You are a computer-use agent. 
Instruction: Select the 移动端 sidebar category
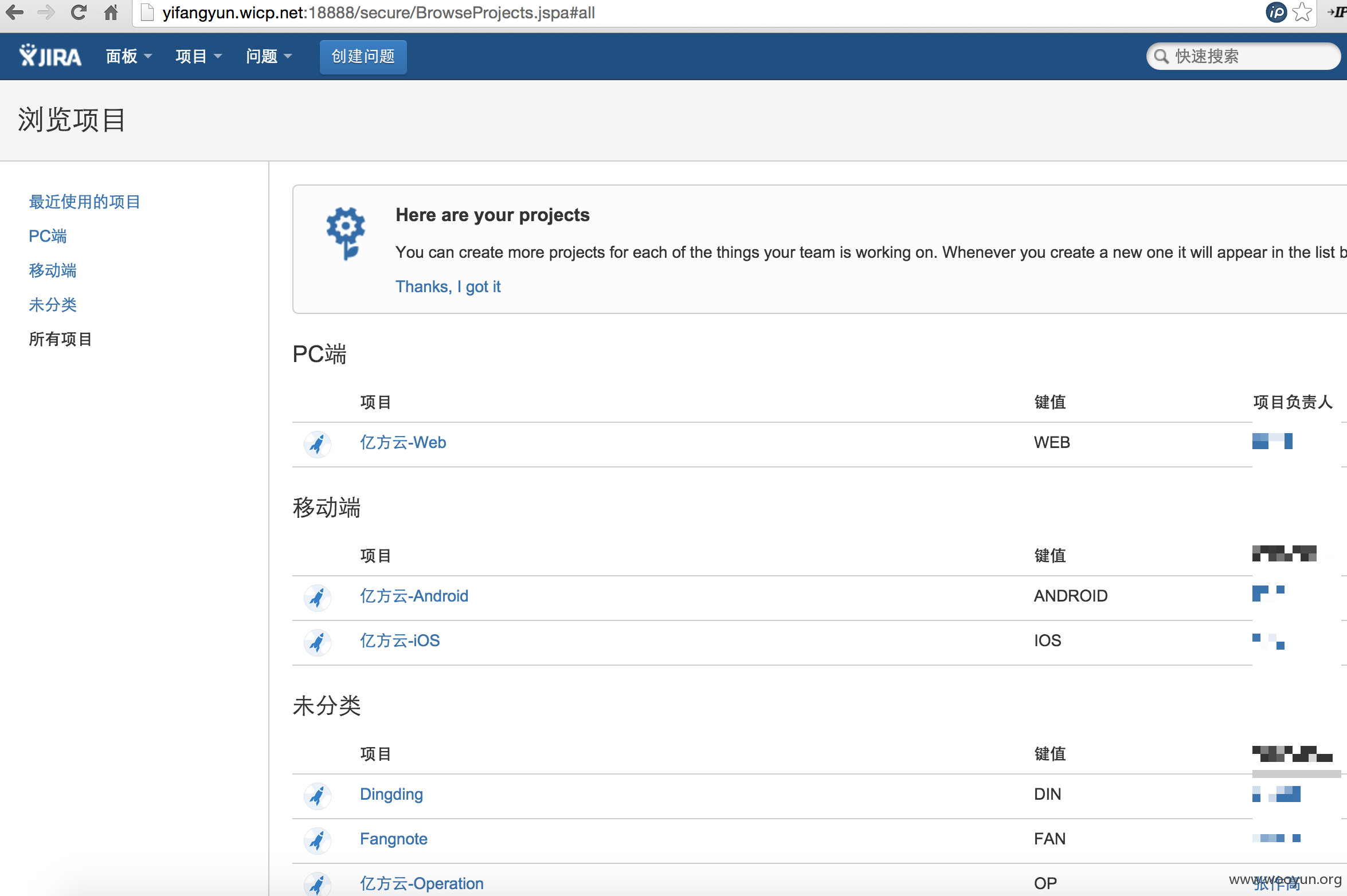pyautogui.click(x=53, y=270)
